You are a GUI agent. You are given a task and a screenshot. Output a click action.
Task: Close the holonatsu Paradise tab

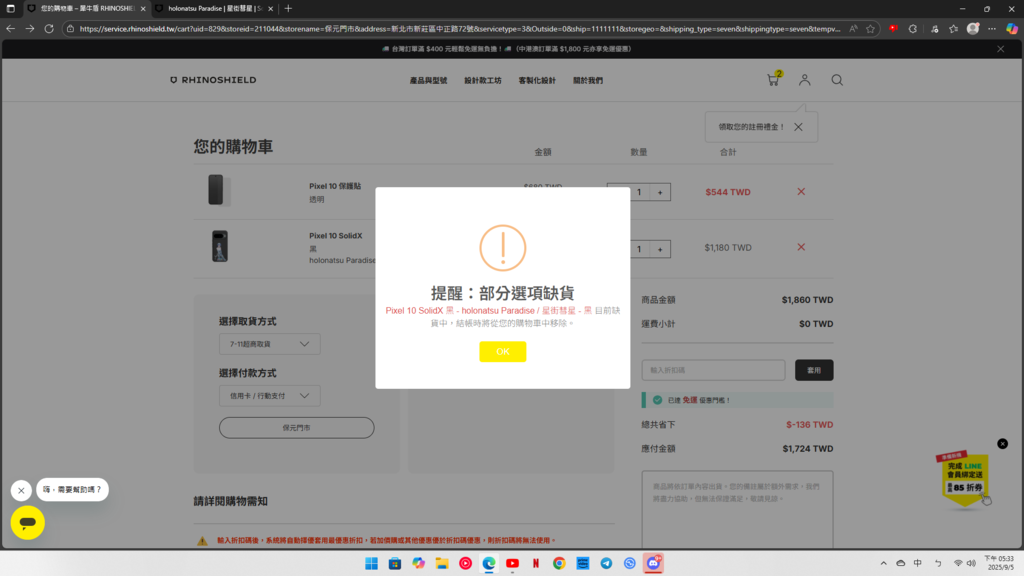coord(270,8)
